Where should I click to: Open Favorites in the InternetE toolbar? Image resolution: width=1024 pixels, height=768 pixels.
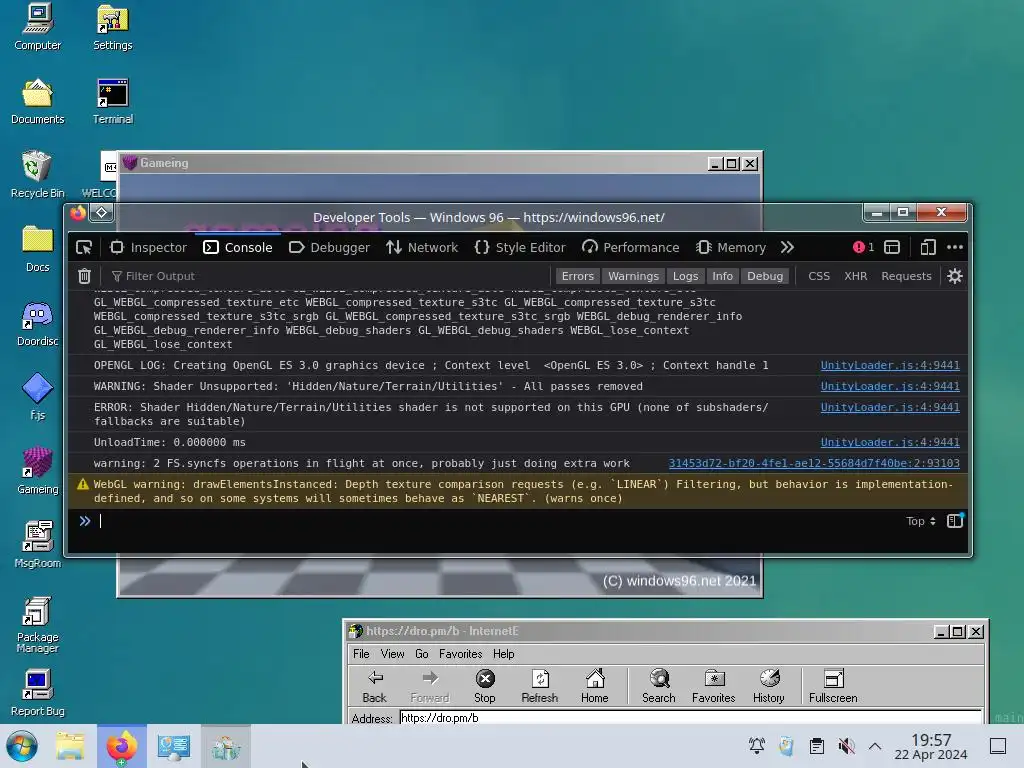point(714,686)
